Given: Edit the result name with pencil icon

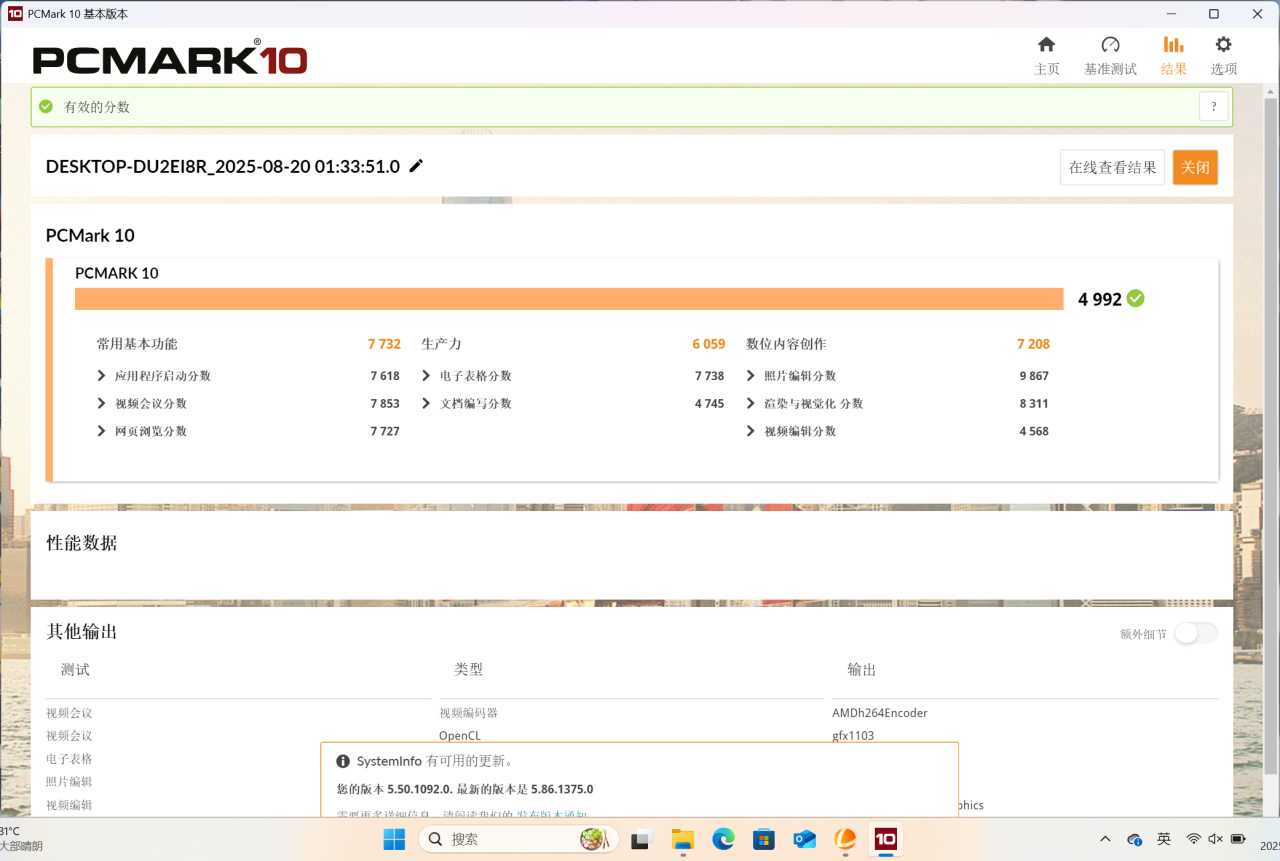Looking at the screenshot, I should 416,166.
